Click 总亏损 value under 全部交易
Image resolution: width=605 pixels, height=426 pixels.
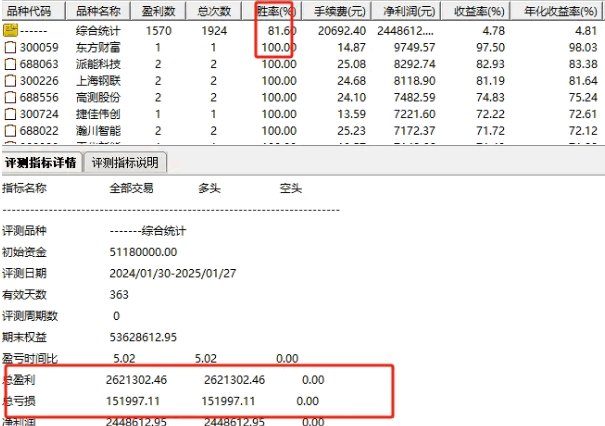click(133, 401)
